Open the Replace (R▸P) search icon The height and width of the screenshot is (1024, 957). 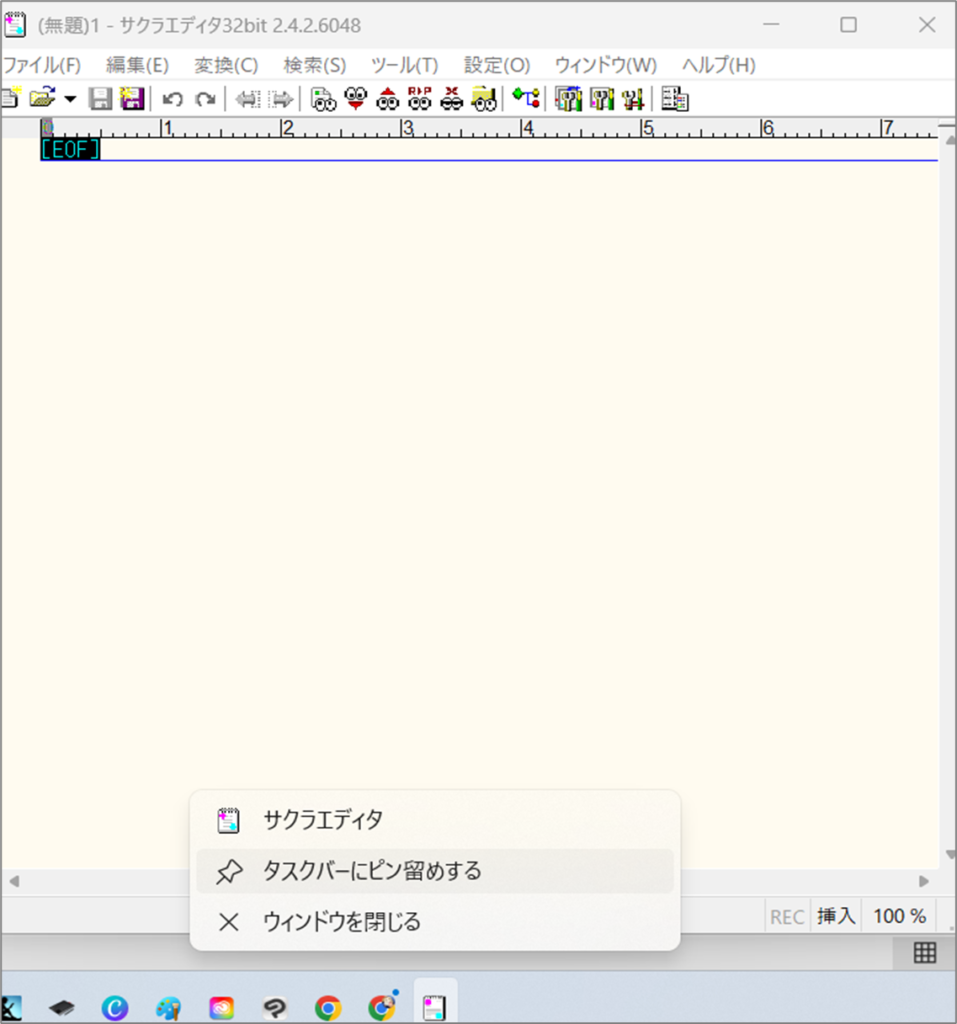tap(420, 98)
